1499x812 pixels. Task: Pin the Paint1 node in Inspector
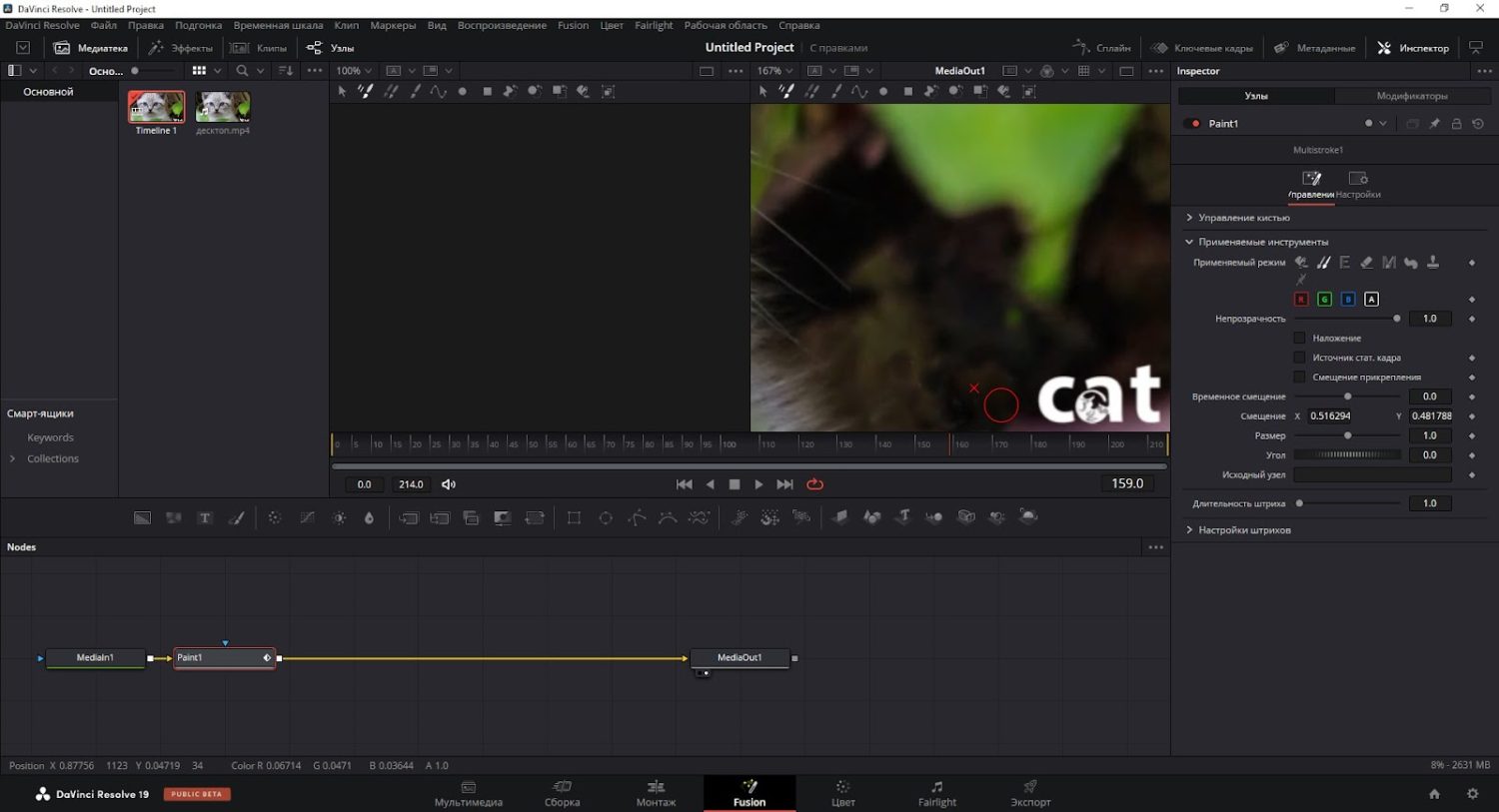point(1434,124)
